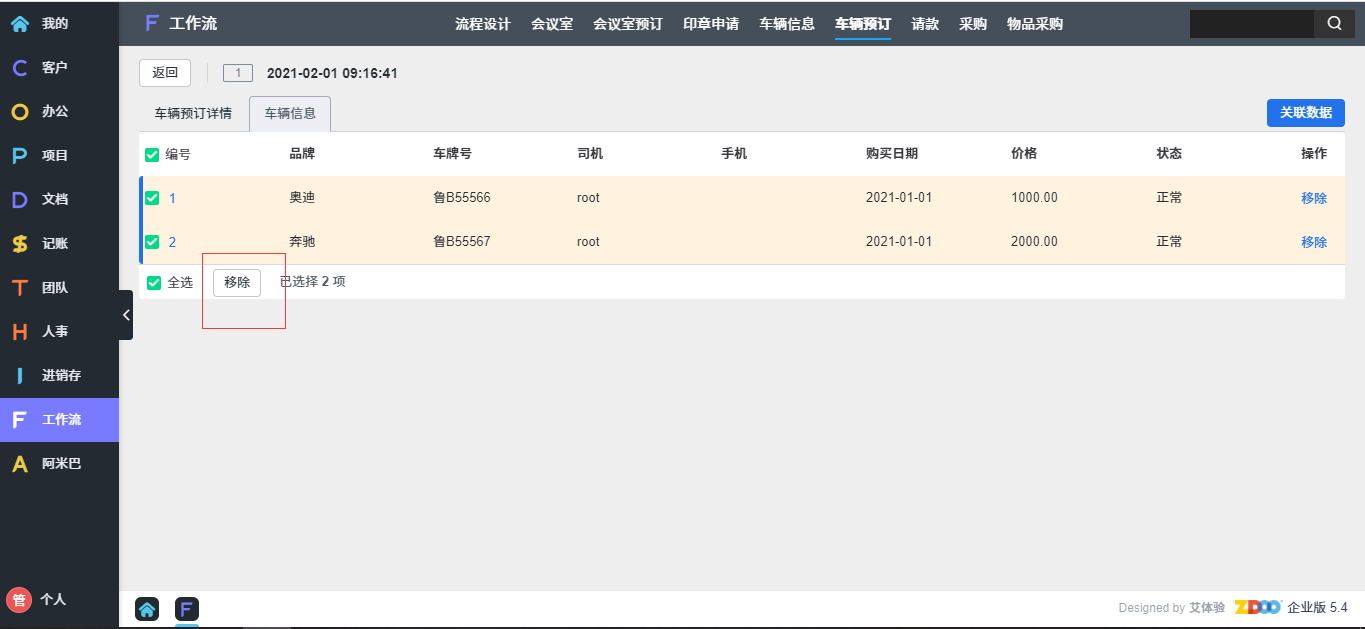Click the search input field at top
The image size is (1365, 629).
[1250, 24]
